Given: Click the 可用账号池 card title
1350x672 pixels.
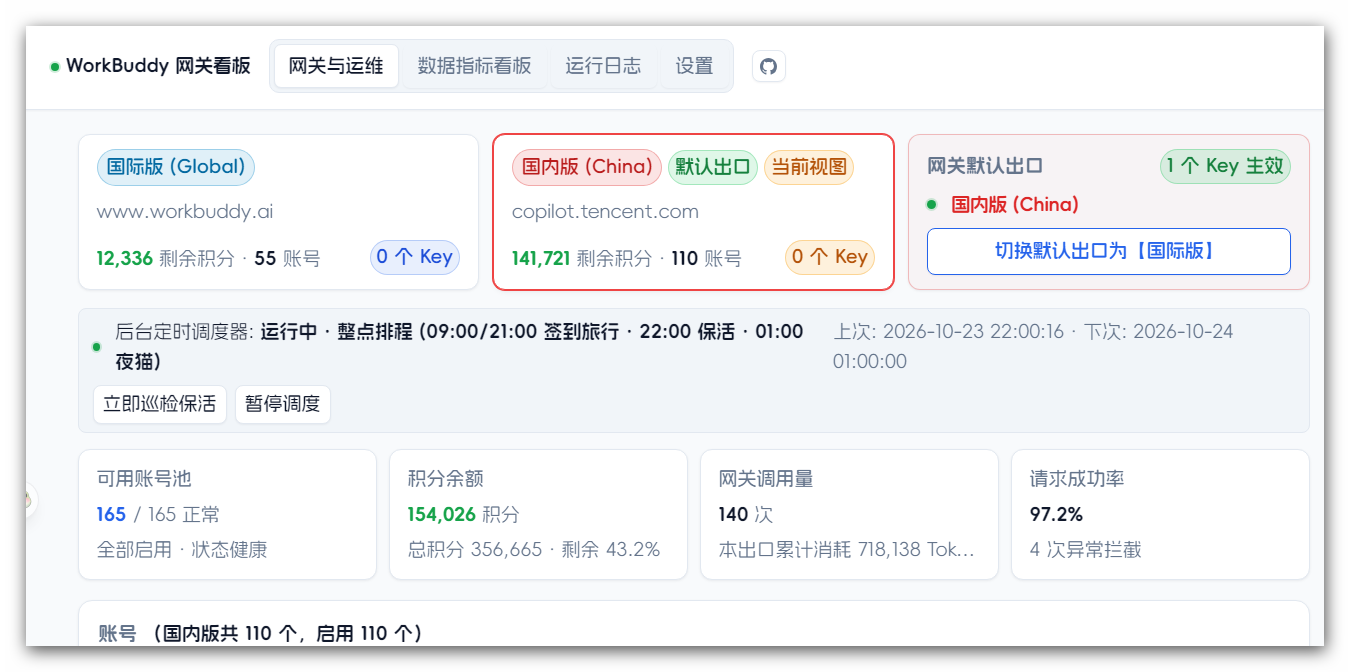Looking at the screenshot, I should point(144,479).
